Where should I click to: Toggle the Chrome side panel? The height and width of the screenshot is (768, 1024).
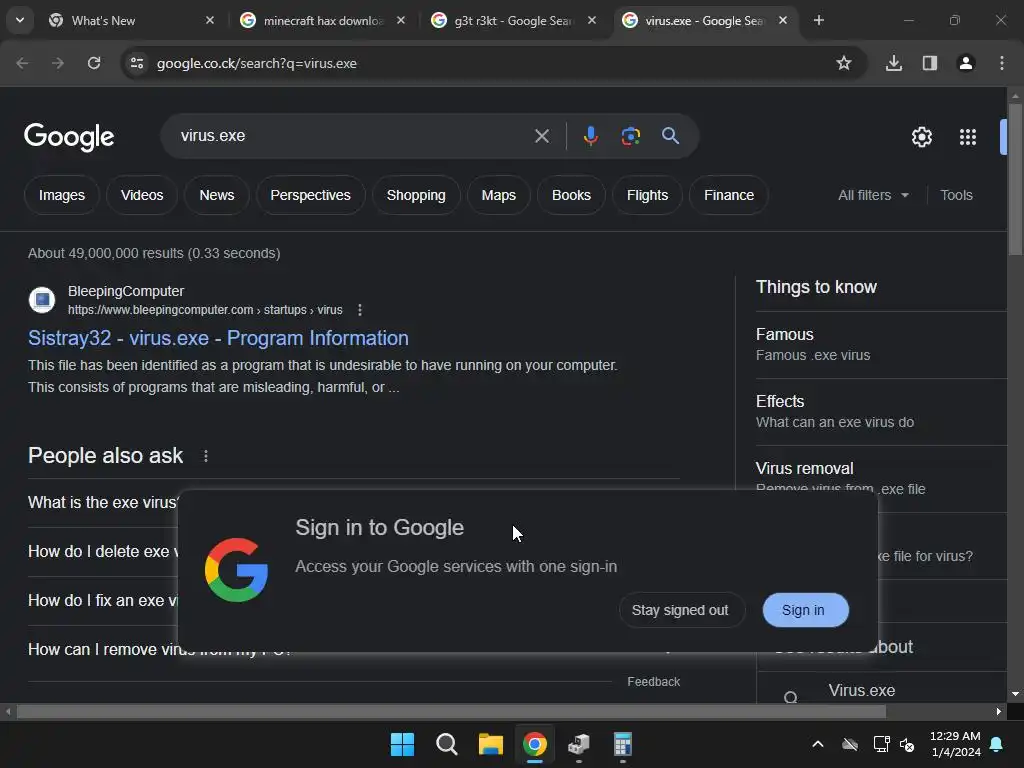pos(929,63)
